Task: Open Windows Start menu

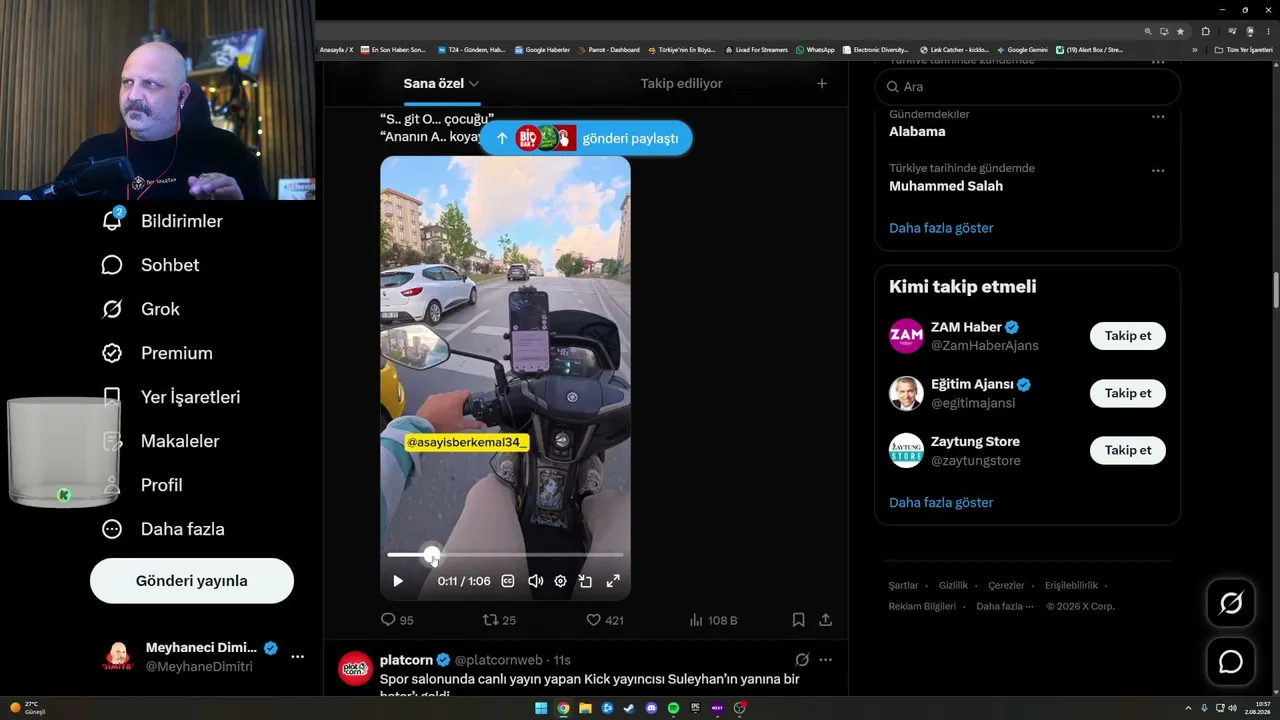Action: click(x=541, y=709)
